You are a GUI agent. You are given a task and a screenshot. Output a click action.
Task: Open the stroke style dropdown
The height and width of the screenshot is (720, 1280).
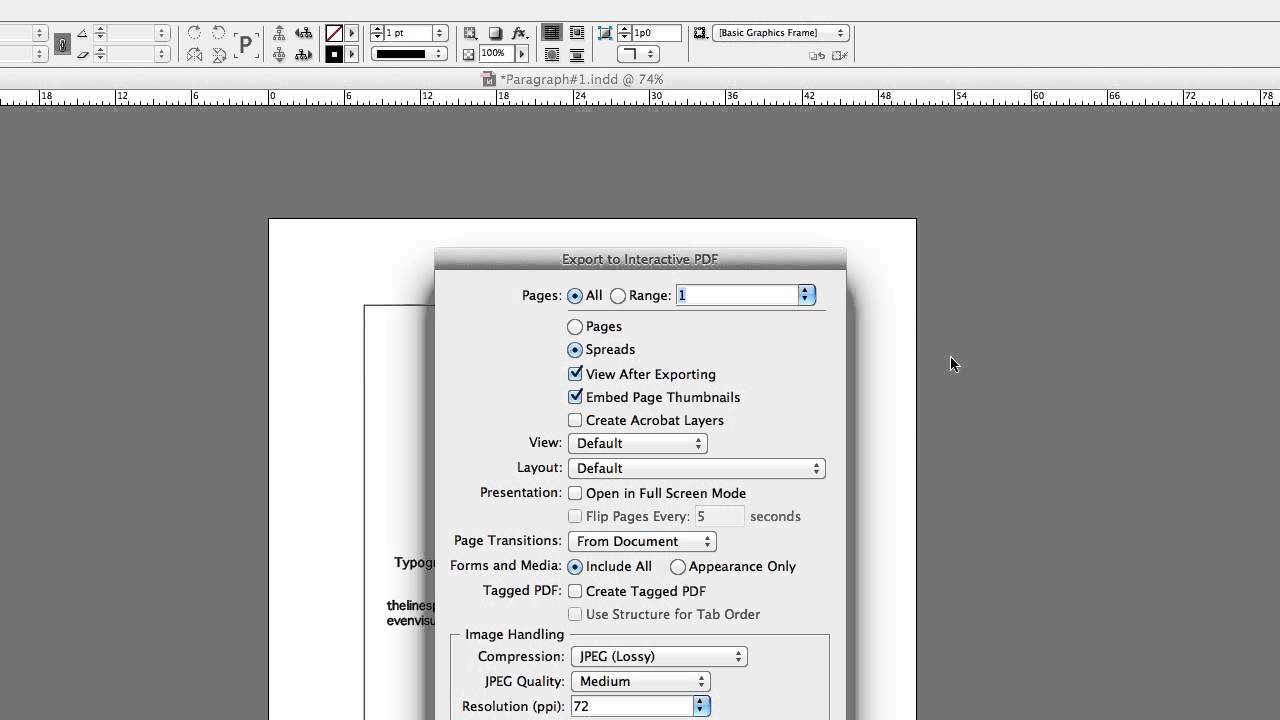click(409, 54)
